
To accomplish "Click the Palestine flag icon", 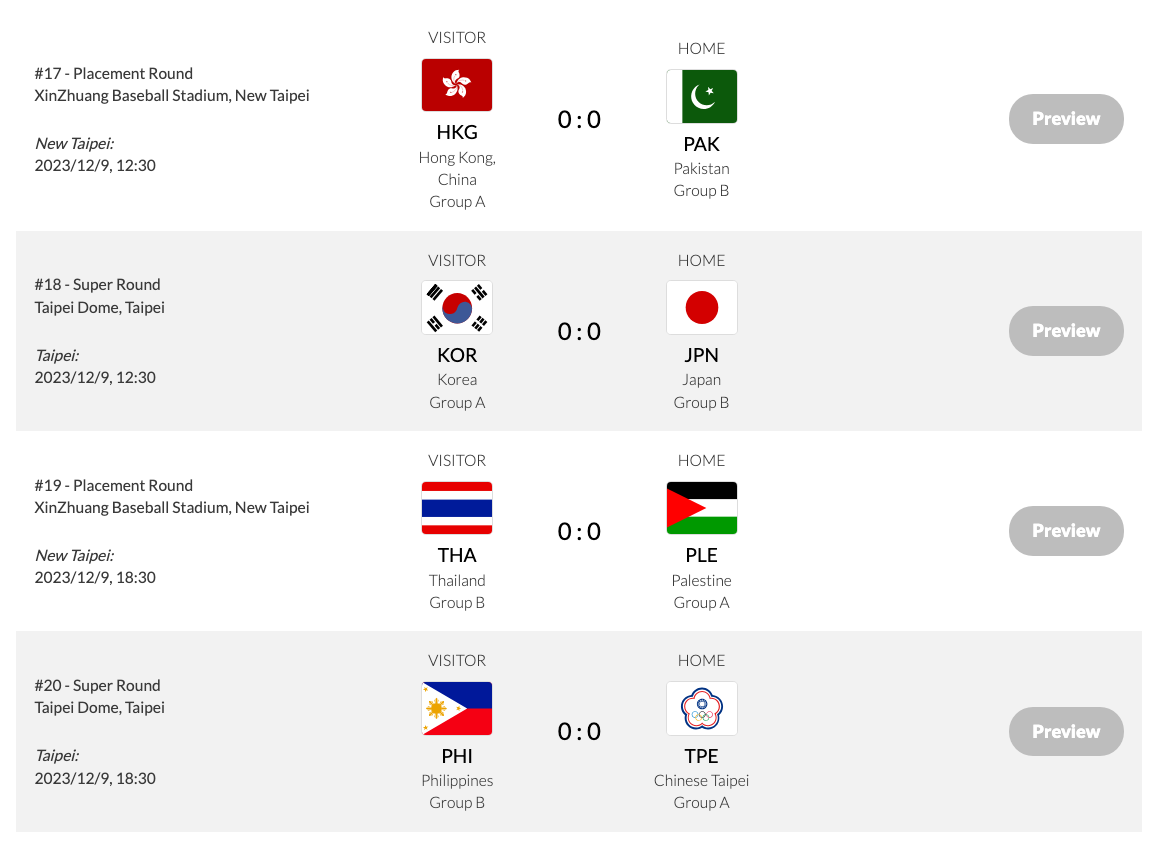I will (701, 508).
